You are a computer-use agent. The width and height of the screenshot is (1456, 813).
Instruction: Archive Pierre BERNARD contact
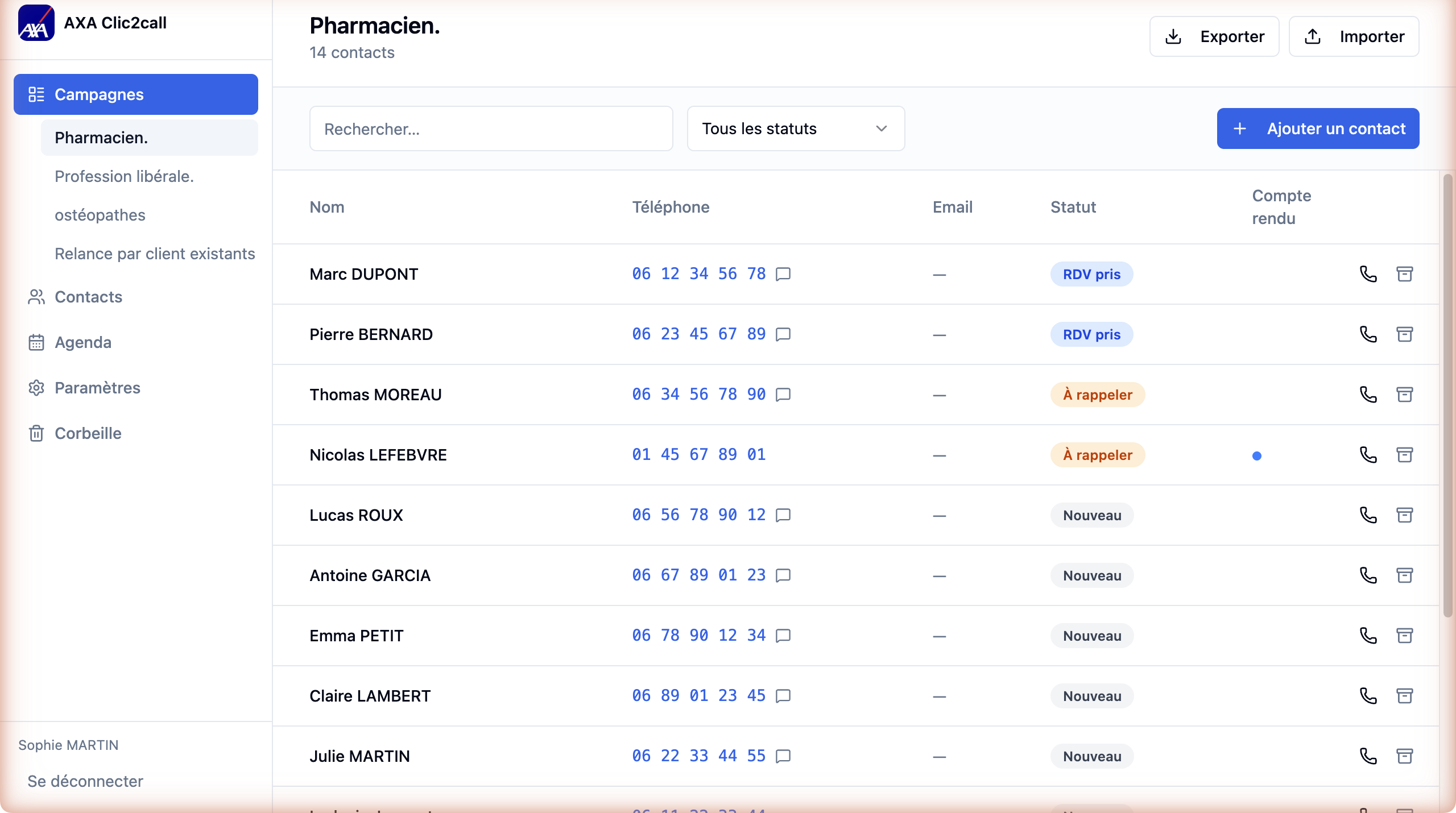[1404, 334]
